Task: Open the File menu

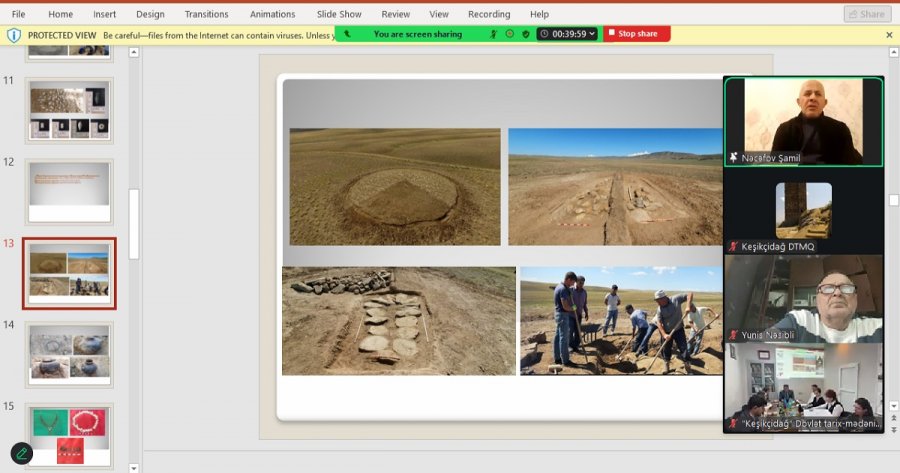Action: pos(19,14)
